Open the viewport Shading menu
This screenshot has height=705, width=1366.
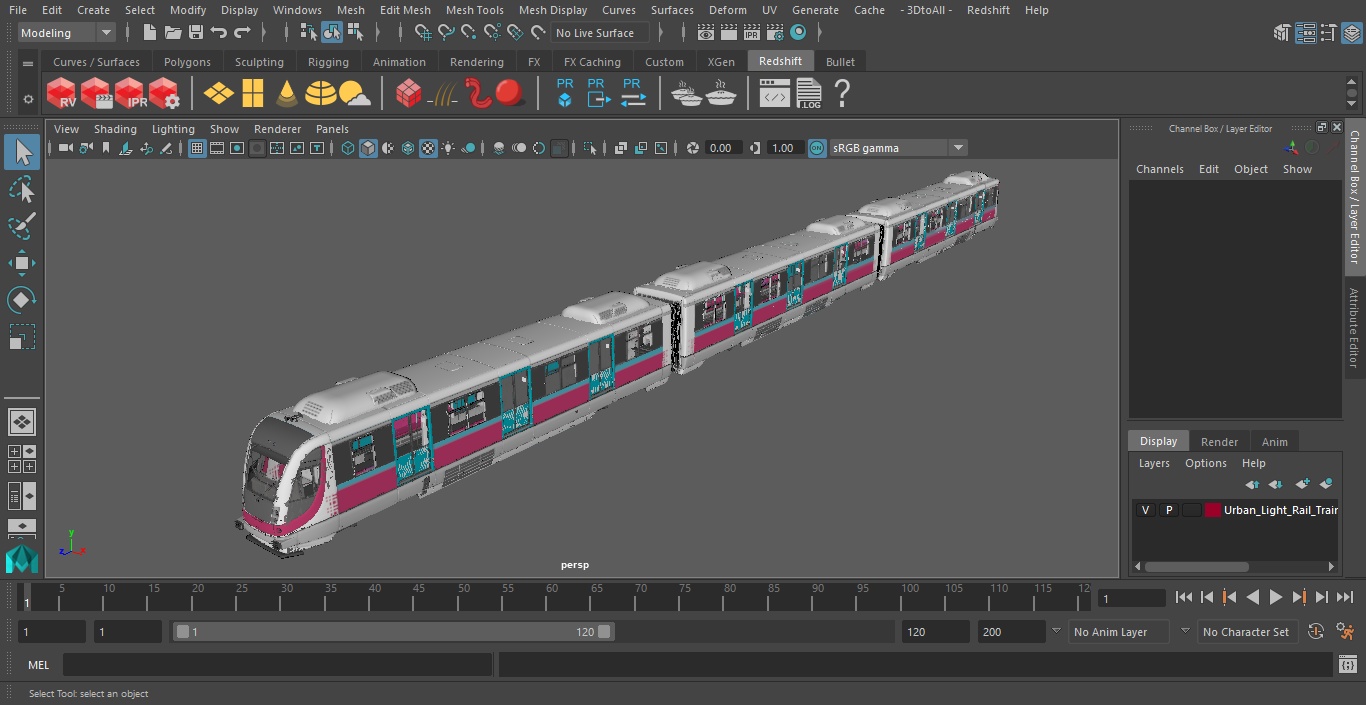(x=115, y=129)
